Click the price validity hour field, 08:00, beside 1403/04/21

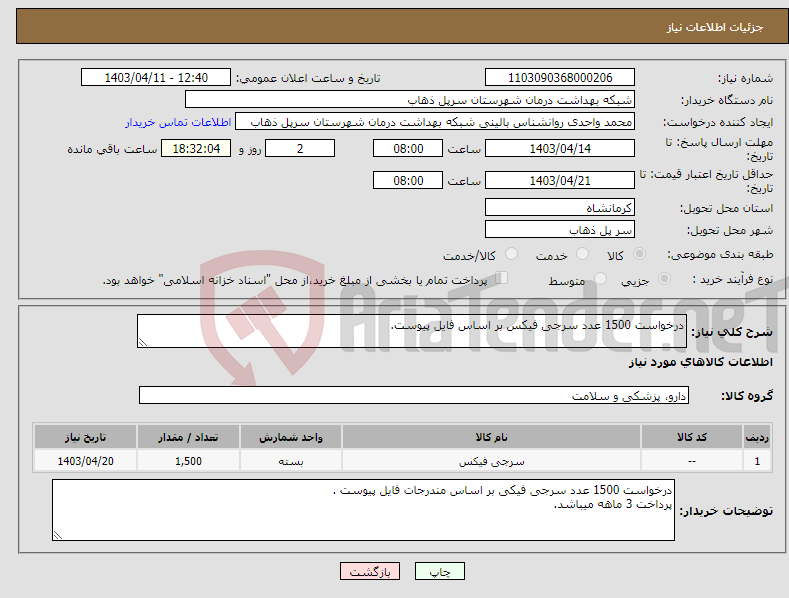coord(408,180)
